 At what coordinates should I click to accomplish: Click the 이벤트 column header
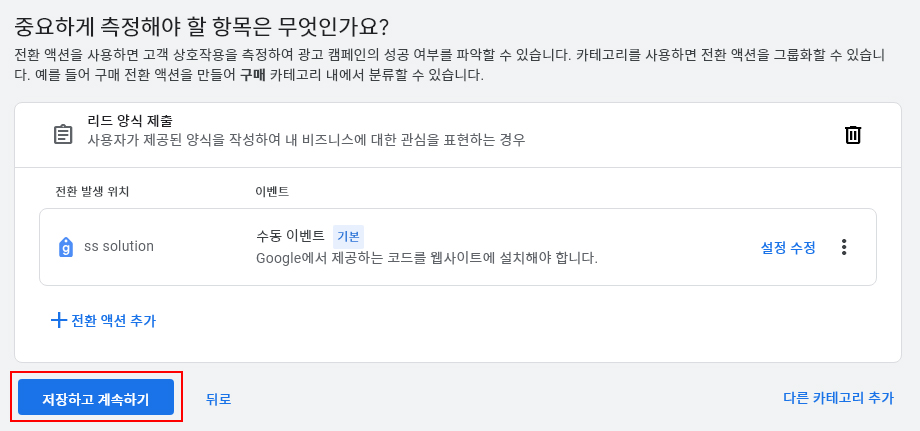pos(272,191)
